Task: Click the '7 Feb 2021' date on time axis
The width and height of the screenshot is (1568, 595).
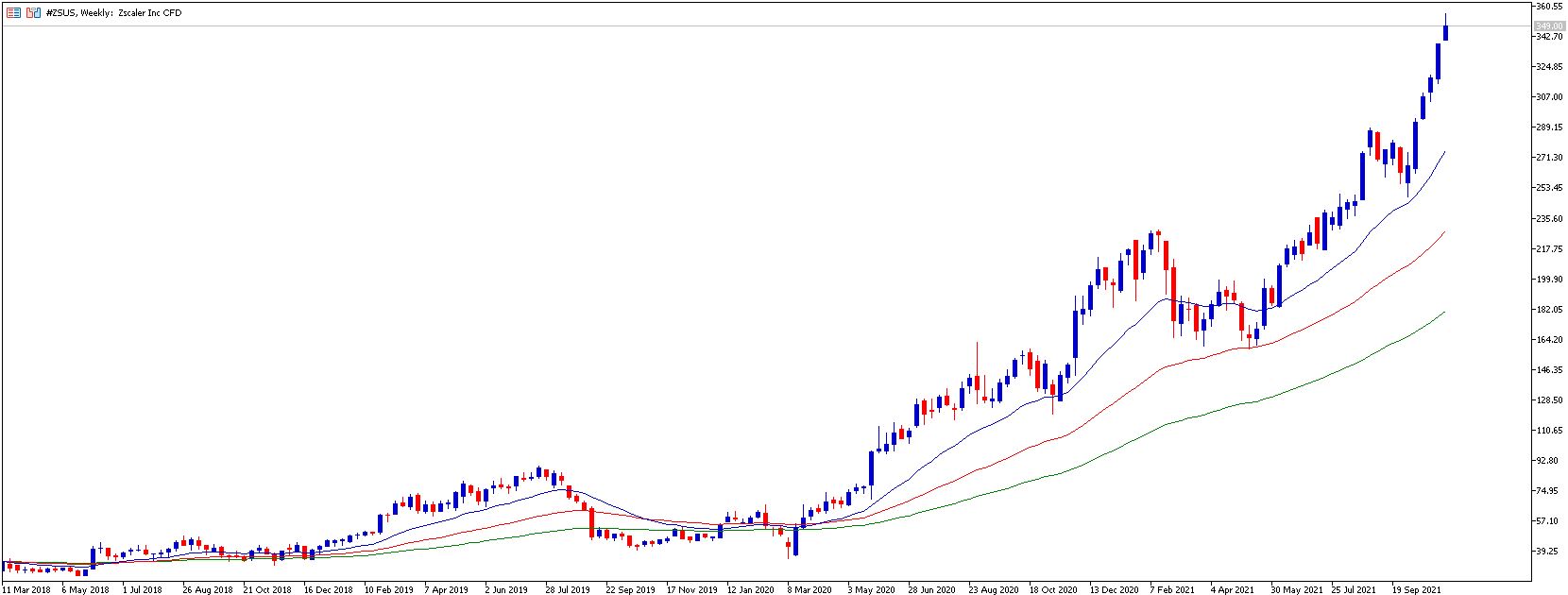Action: tap(1172, 589)
